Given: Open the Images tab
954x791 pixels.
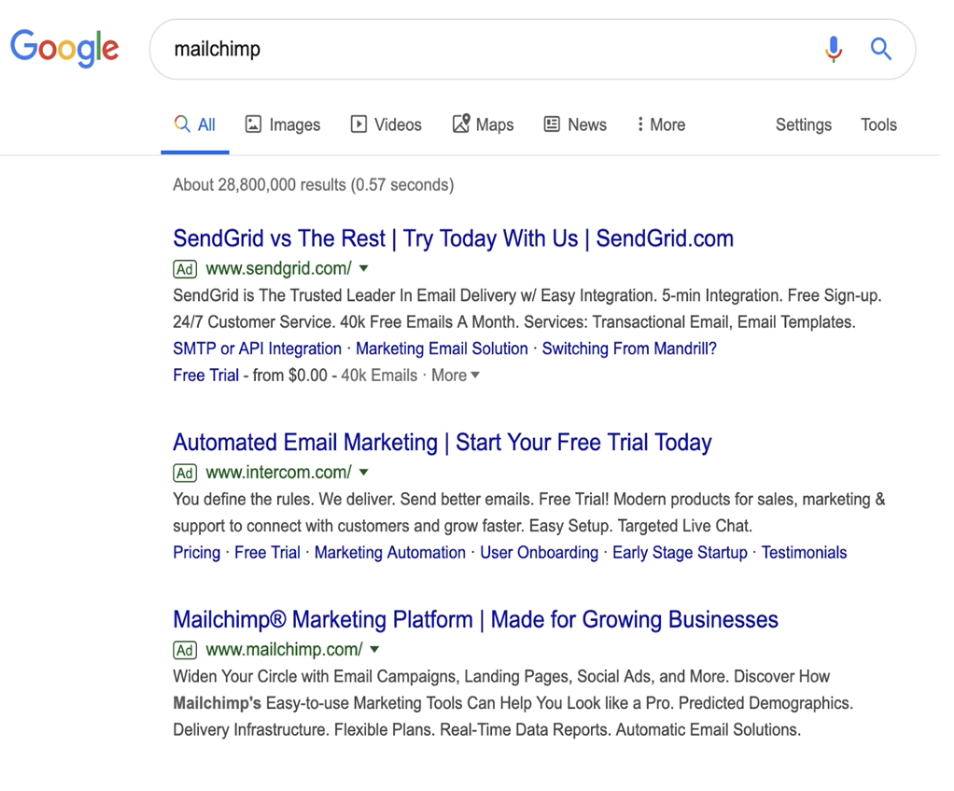Looking at the screenshot, I should pos(283,125).
